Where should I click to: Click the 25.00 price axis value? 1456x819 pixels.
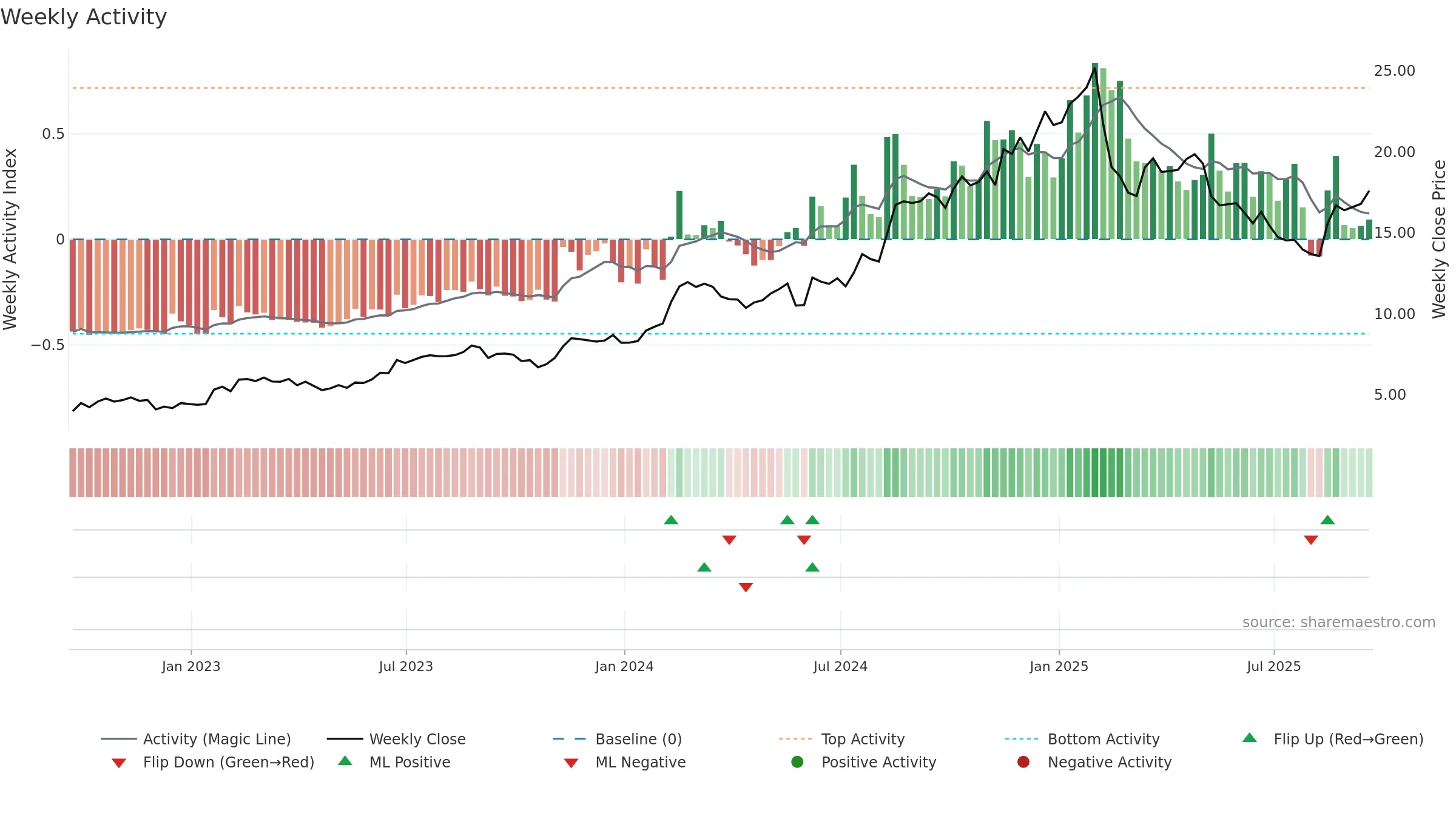pos(1395,71)
